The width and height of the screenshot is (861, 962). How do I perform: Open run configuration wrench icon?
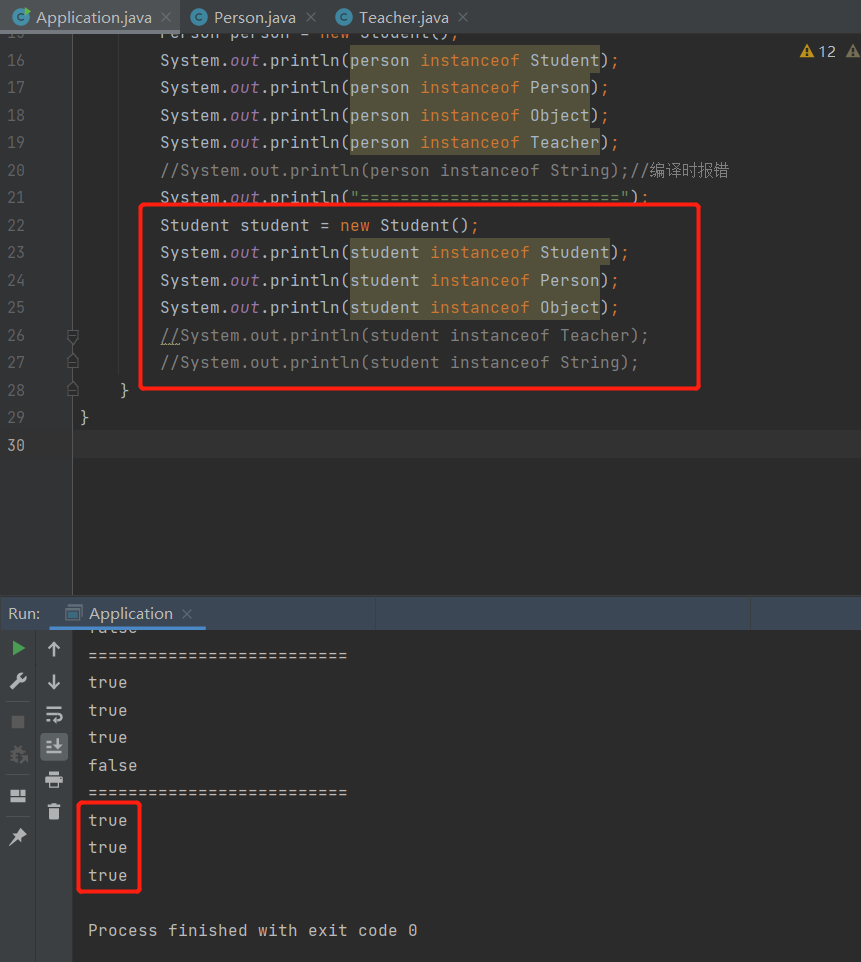(18, 681)
